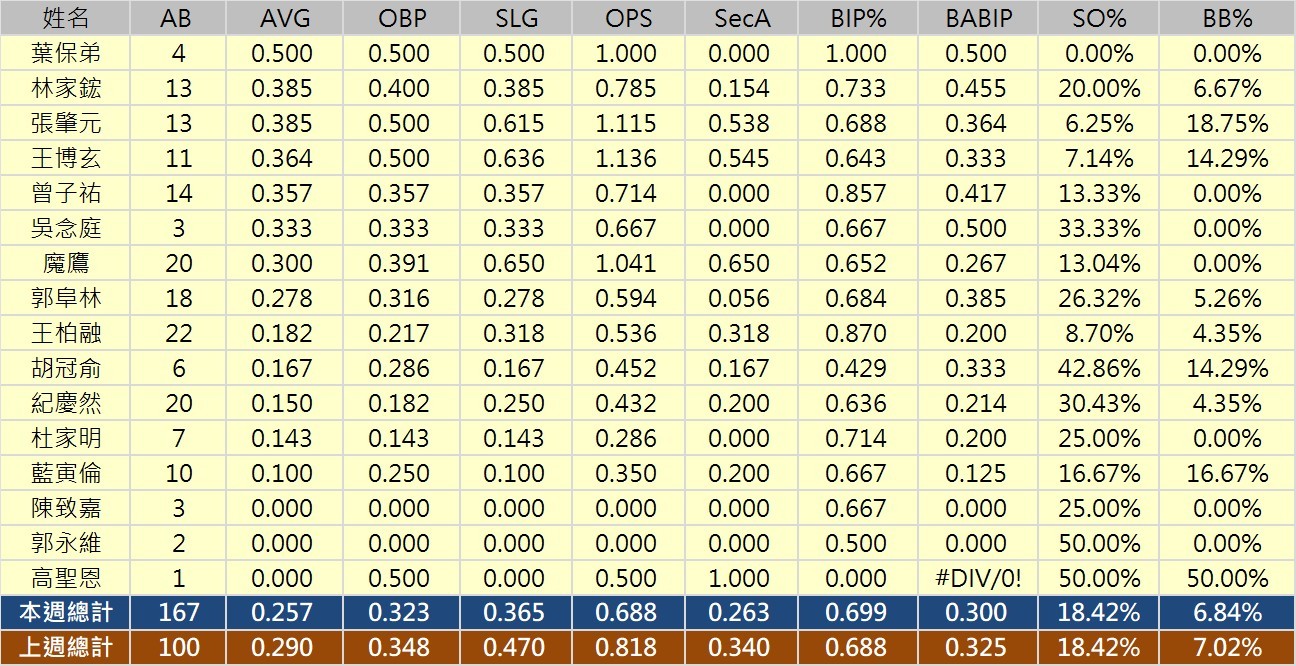
Task: Select 魔鷹's OPS value 1.041
Action: pyautogui.click(x=626, y=263)
